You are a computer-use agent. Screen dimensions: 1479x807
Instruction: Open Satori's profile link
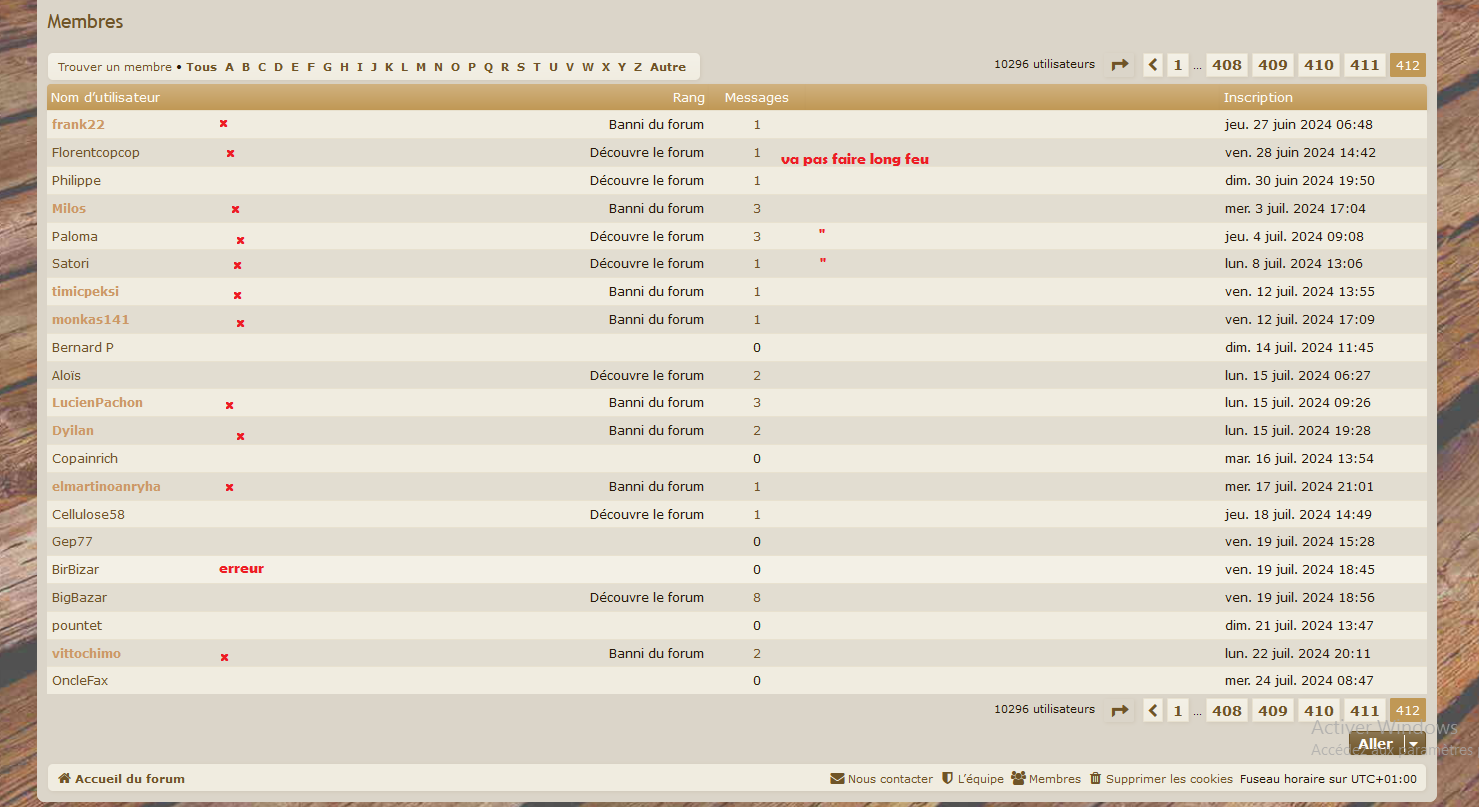click(x=70, y=264)
